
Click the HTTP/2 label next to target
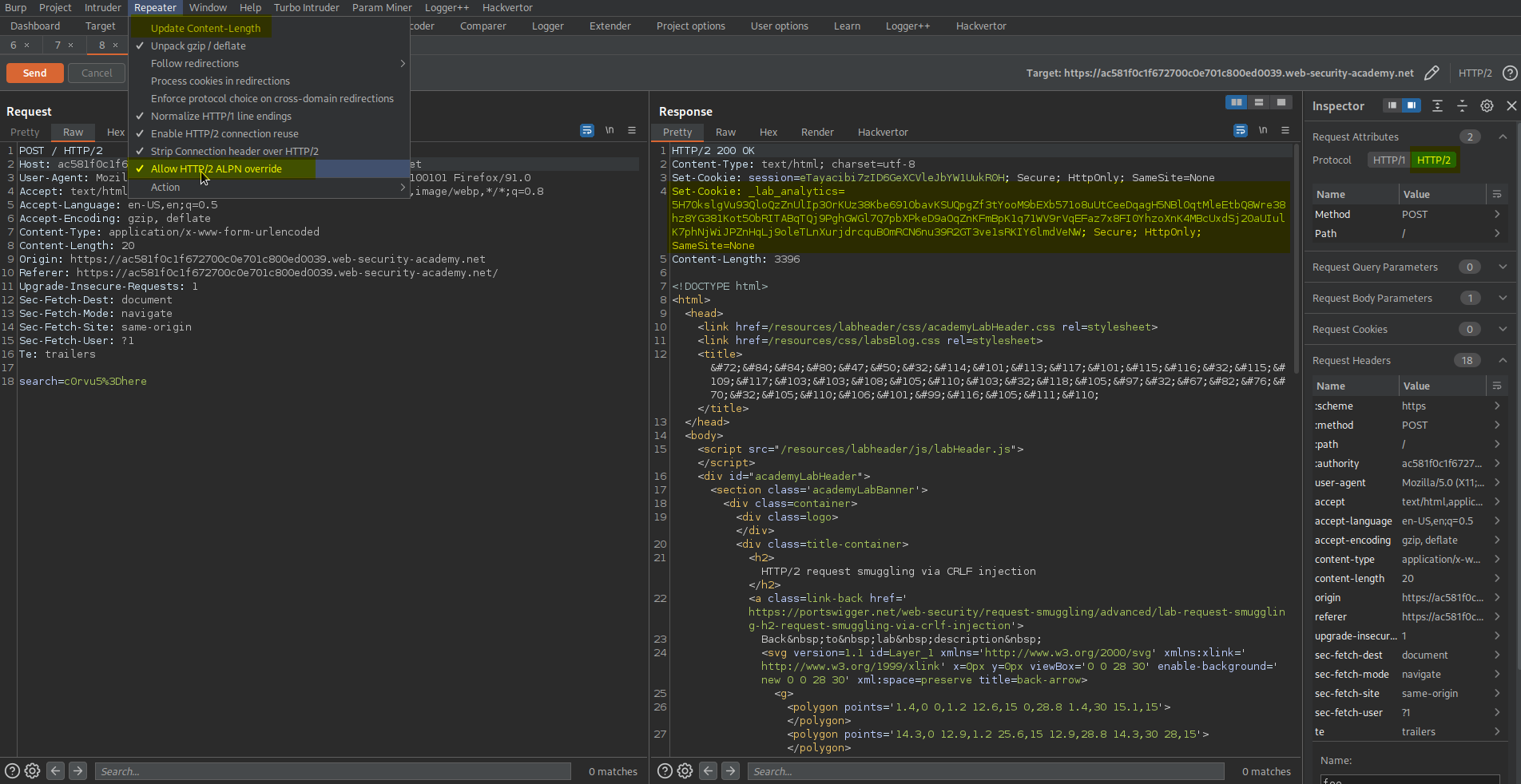pos(1475,73)
